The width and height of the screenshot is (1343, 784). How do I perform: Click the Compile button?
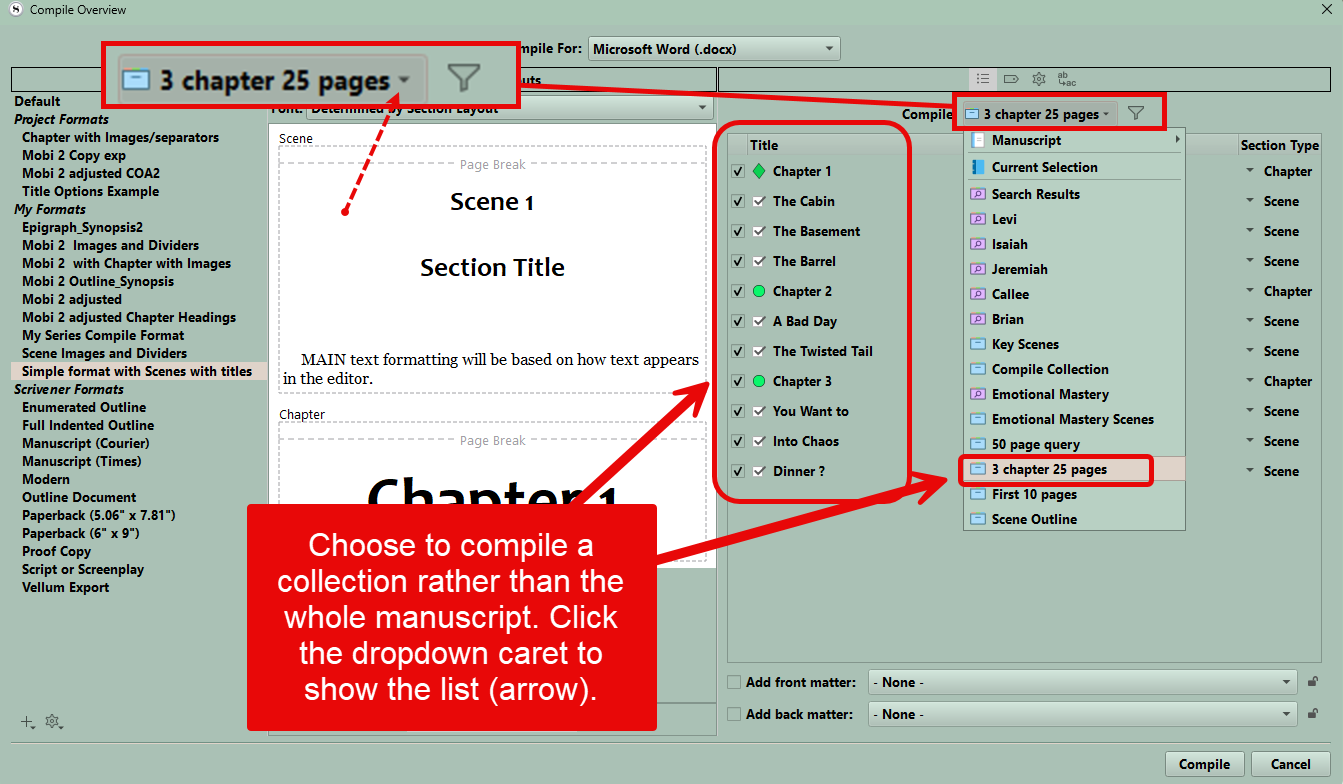click(1204, 764)
